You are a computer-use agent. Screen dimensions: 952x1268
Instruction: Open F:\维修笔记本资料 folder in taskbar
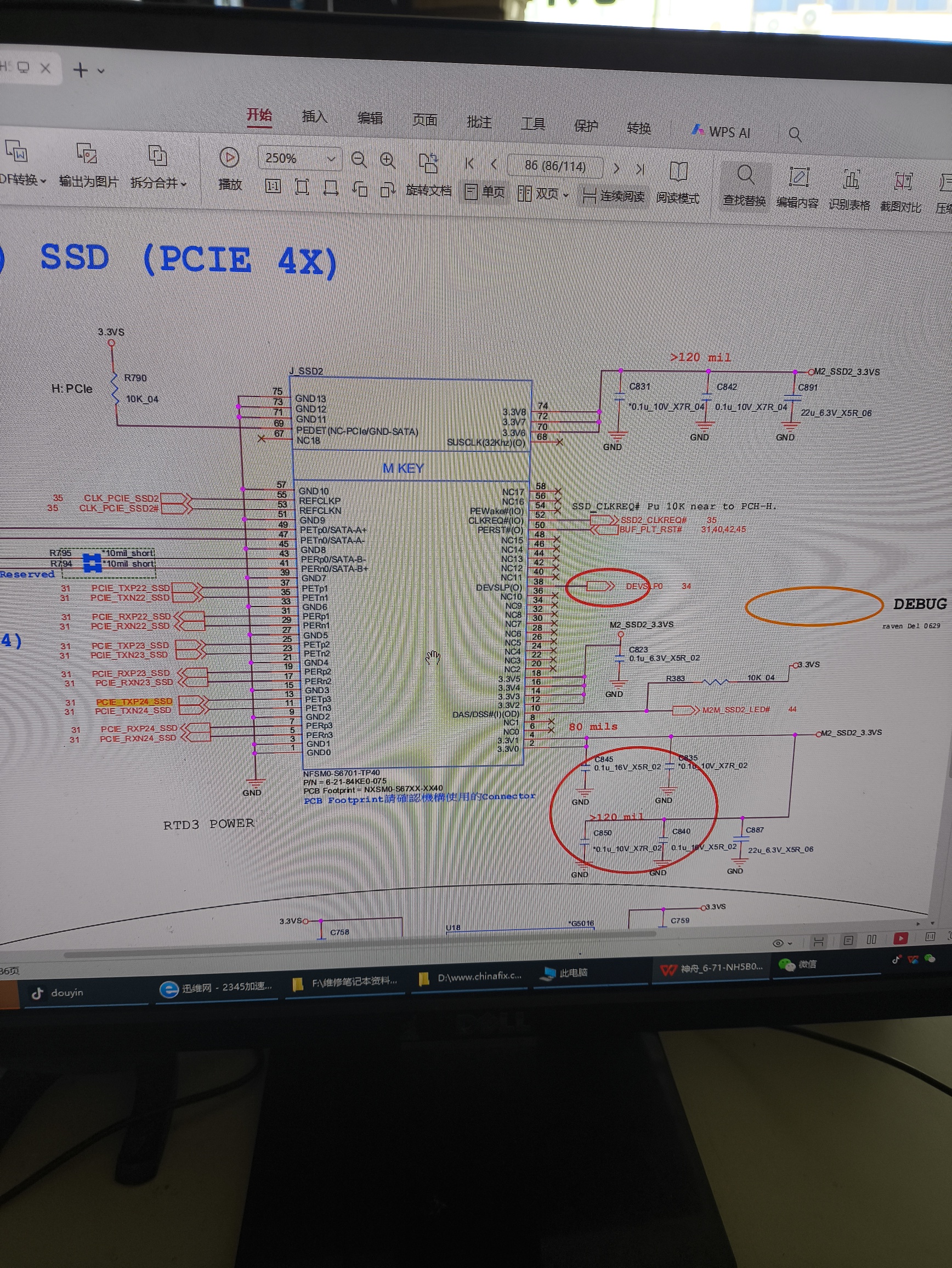[345, 982]
